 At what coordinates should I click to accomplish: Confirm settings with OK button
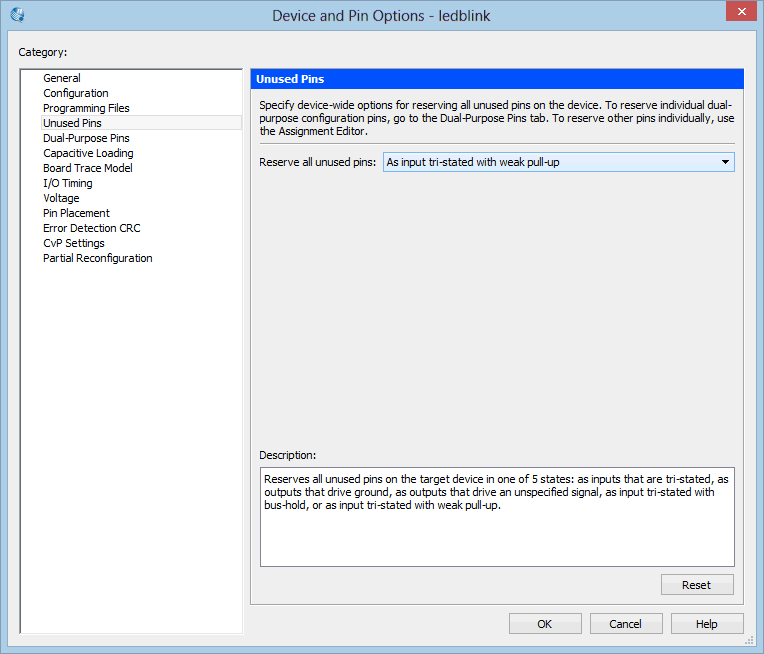(545, 624)
